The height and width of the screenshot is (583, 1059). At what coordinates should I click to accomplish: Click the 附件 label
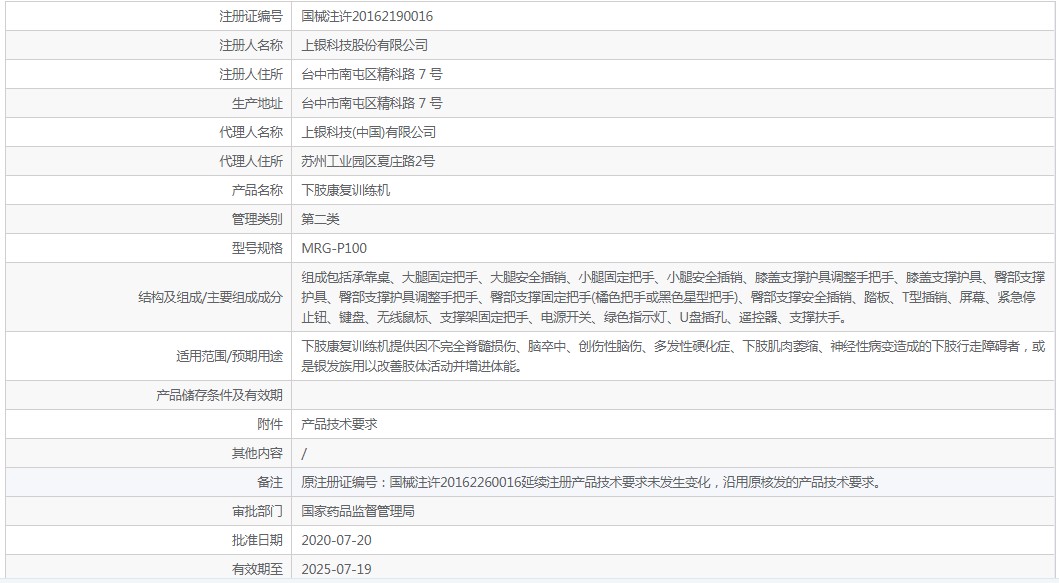click(x=270, y=424)
